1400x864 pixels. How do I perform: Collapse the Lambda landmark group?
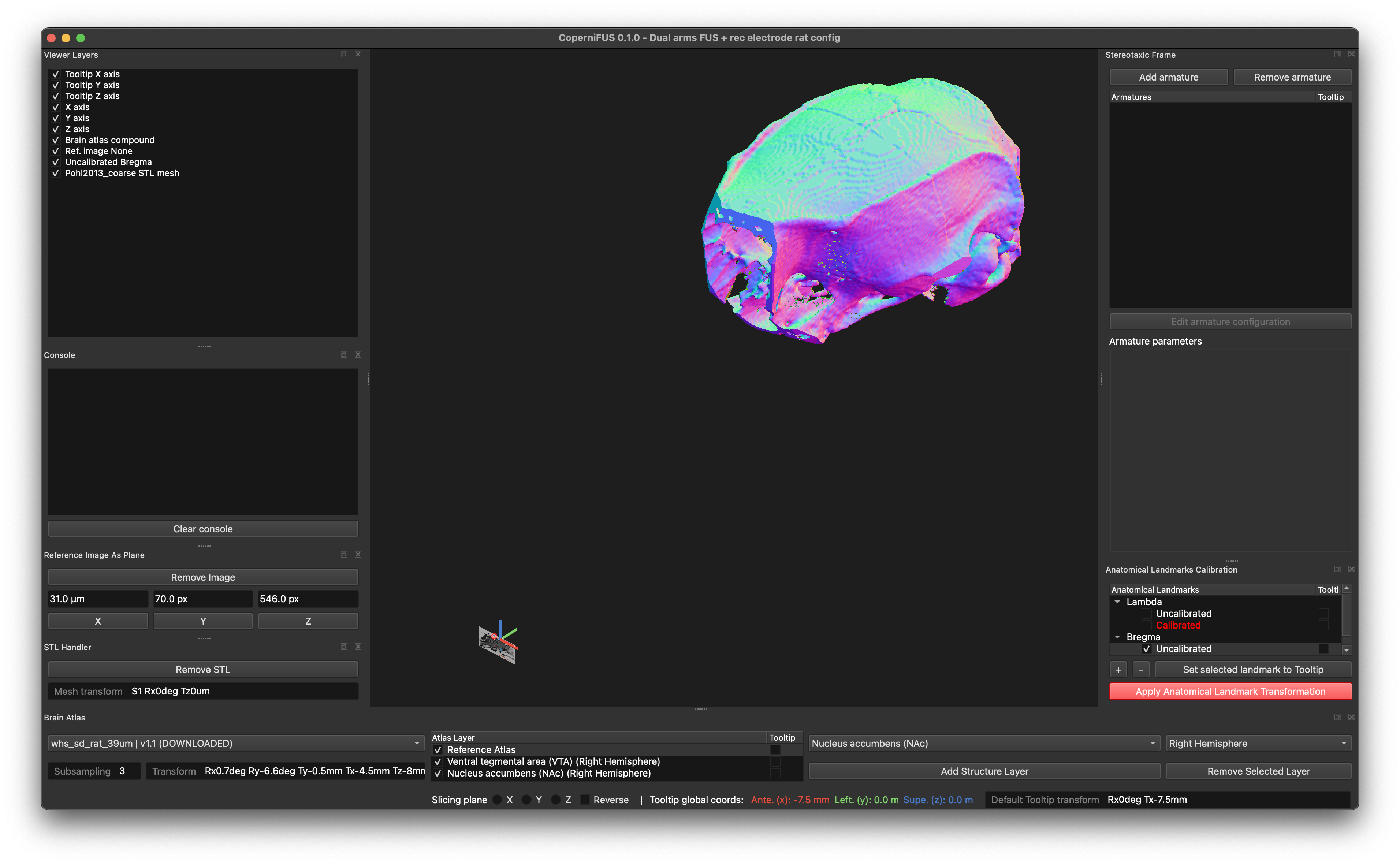click(x=1117, y=602)
